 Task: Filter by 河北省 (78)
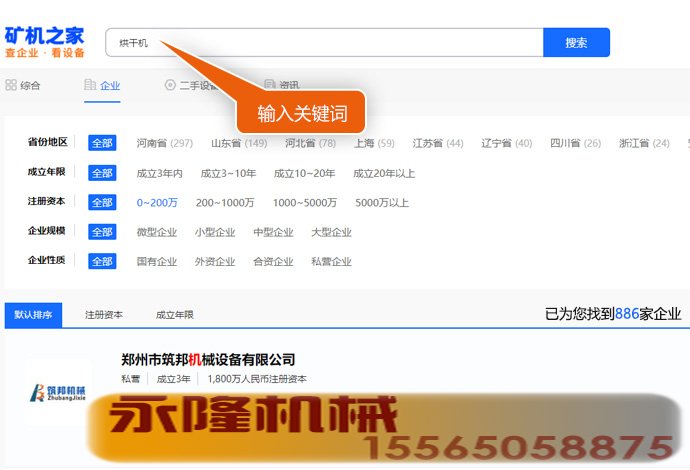tap(310, 143)
